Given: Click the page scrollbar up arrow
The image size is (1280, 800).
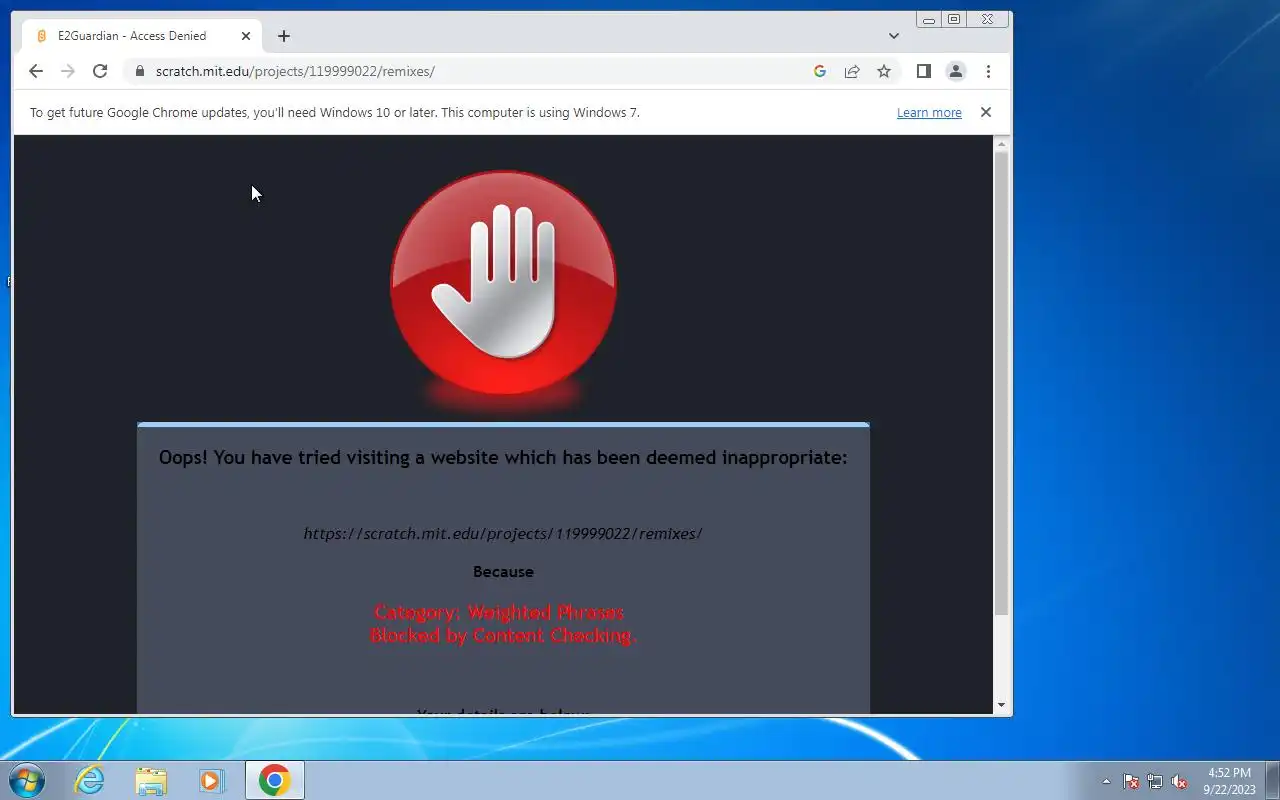Looking at the screenshot, I should (x=1002, y=145).
